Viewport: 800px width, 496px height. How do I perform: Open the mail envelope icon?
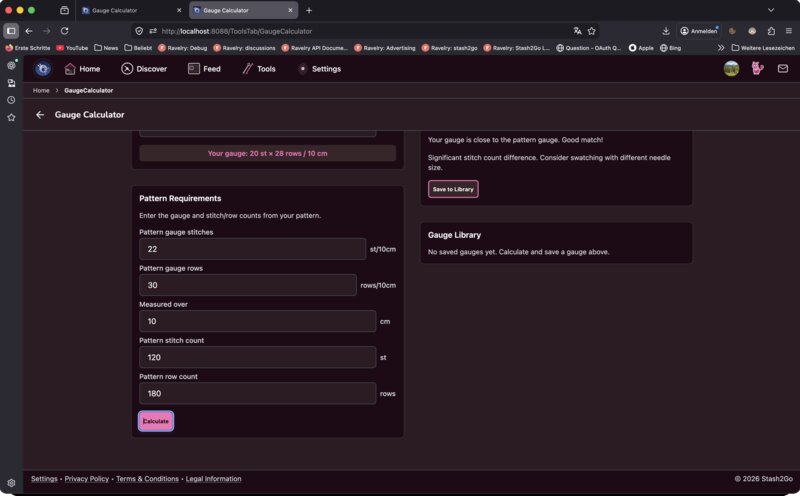pos(783,68)
